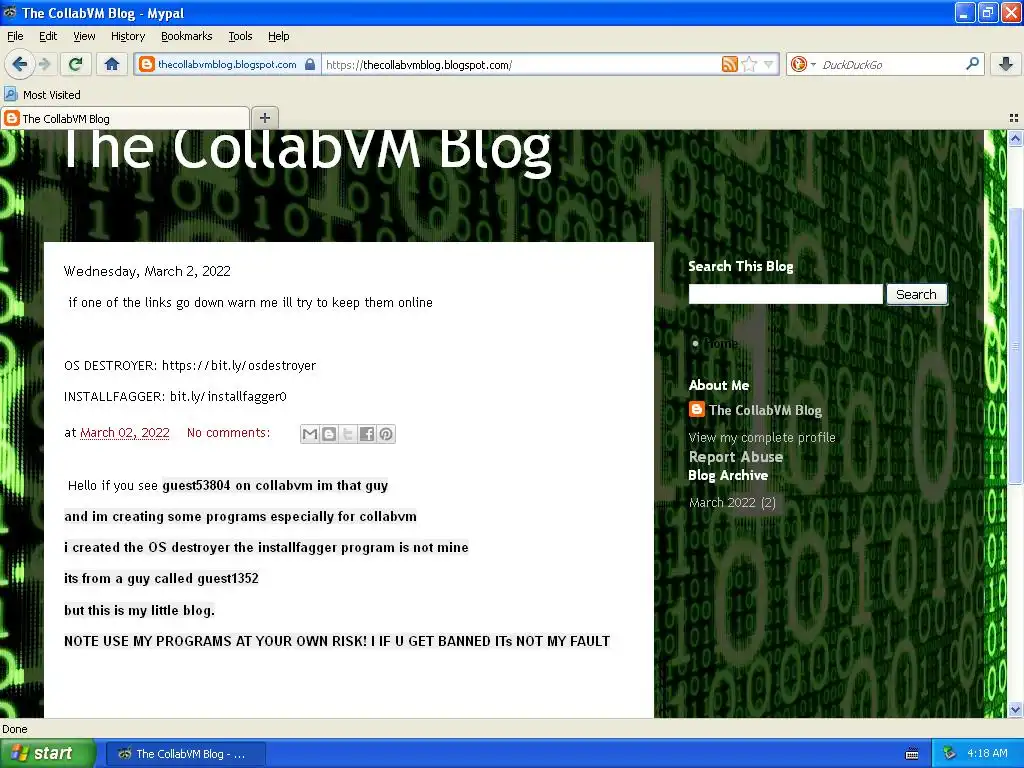Click the Blogger icon beside About Me profile

(x=696, y=409)
